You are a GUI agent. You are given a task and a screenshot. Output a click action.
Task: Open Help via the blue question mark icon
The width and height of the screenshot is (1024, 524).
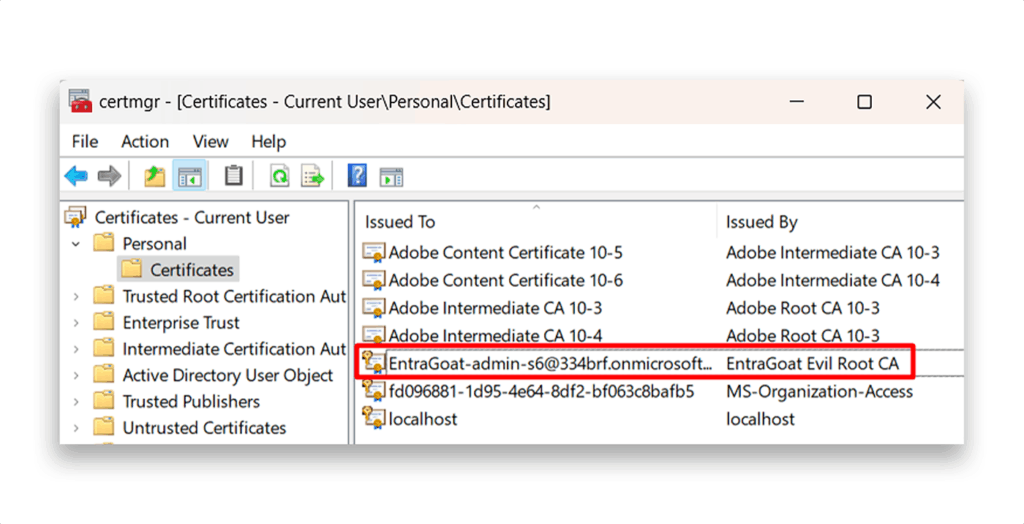pyautogui.click(x=357, y=176)
